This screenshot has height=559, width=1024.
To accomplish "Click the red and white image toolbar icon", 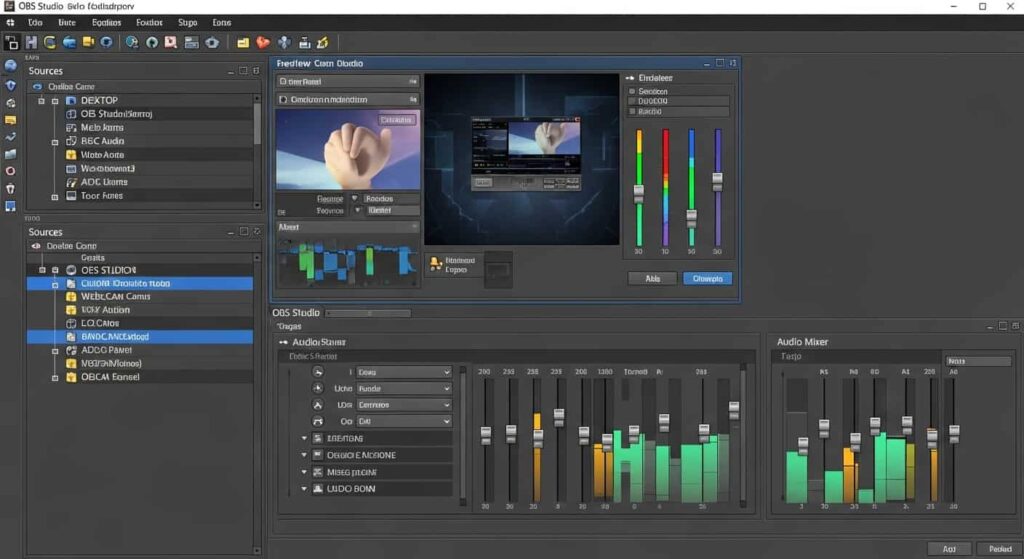I will coord(170,42).
